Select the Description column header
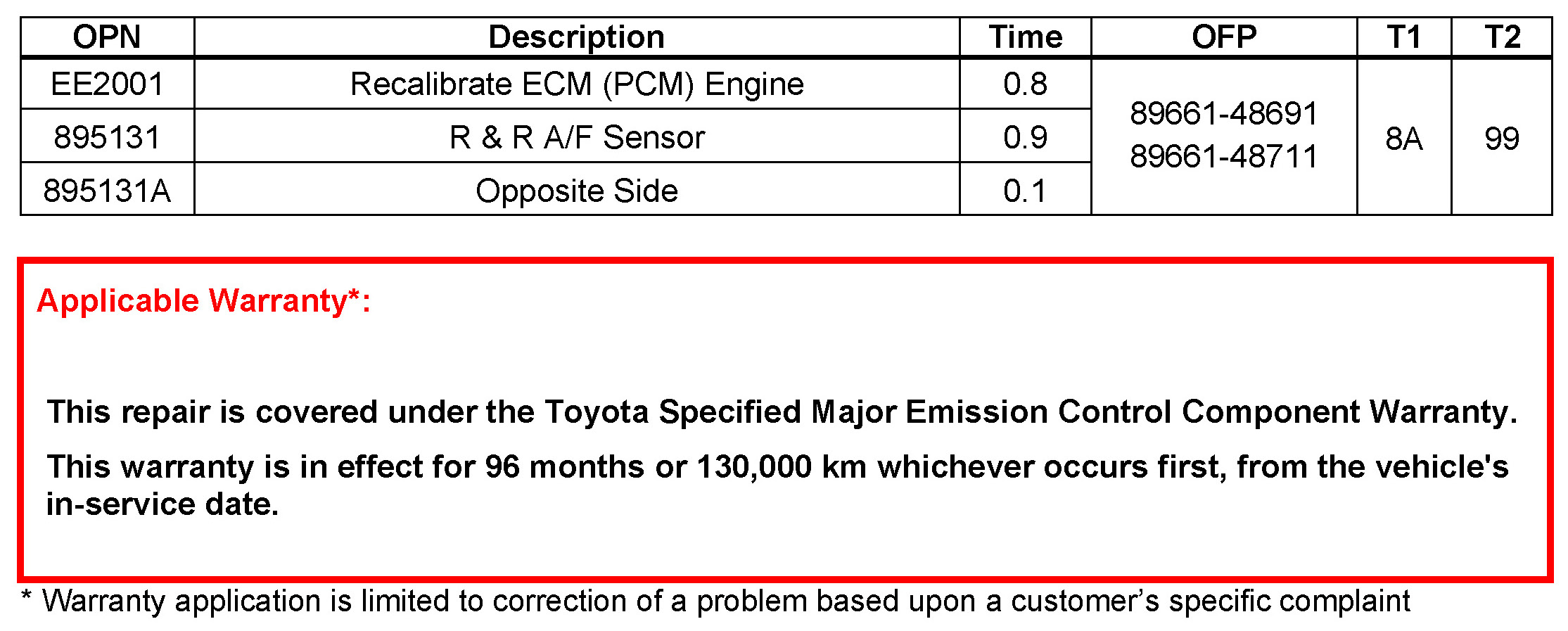The width and height of the screenshot is (1568, 631). 576,37
